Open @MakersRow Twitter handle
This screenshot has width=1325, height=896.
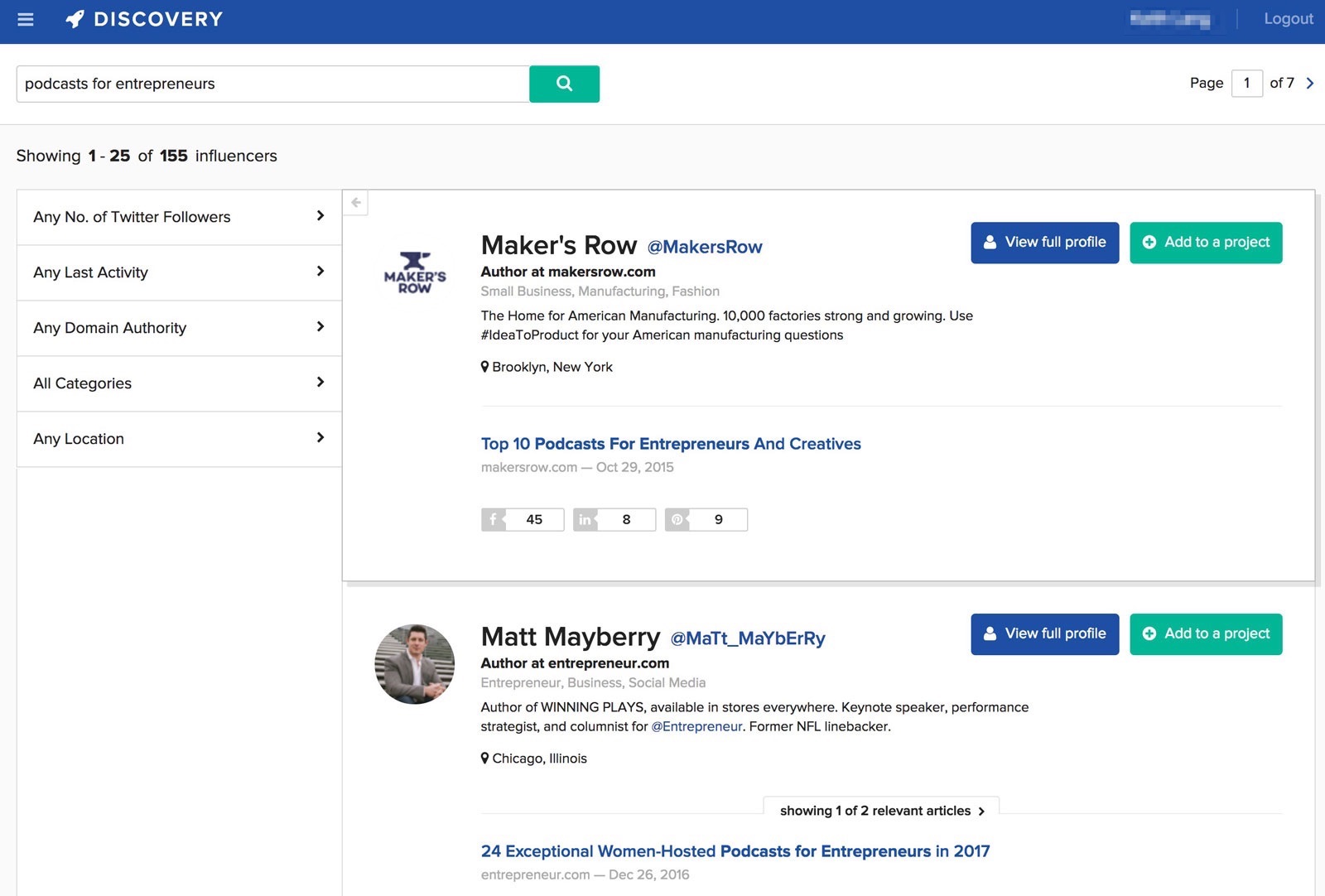pyautogui.click(x=705, y=247)
